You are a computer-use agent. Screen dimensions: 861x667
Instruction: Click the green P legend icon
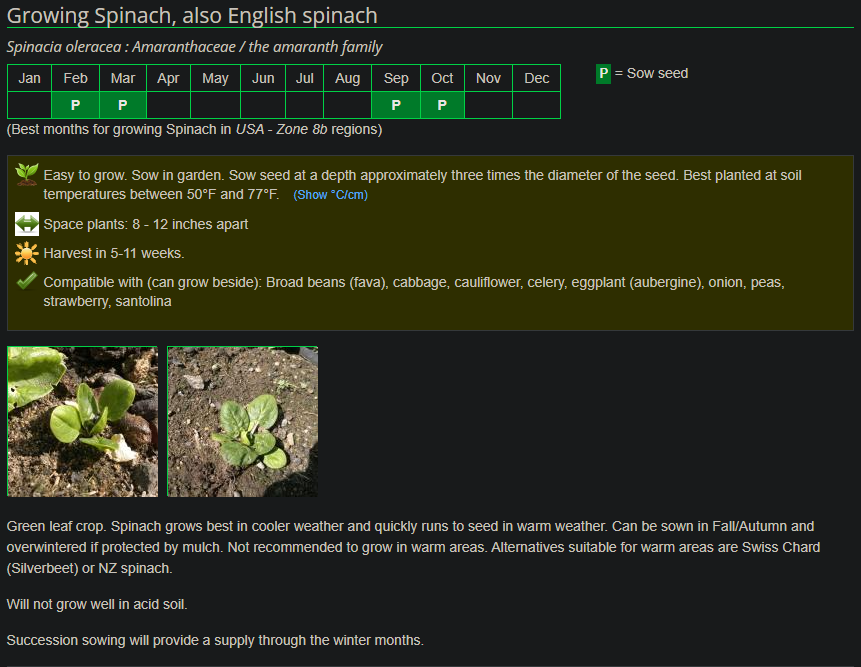603,74
